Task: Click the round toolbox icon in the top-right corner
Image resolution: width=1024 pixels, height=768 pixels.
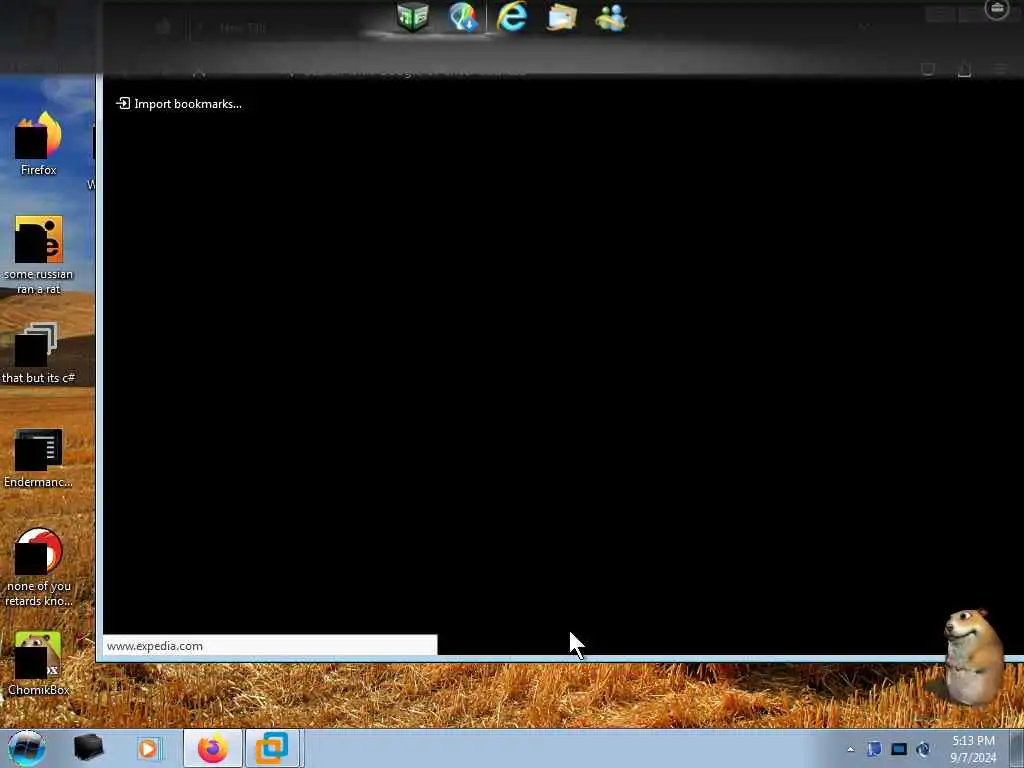Action: click(x=997, y=9)
